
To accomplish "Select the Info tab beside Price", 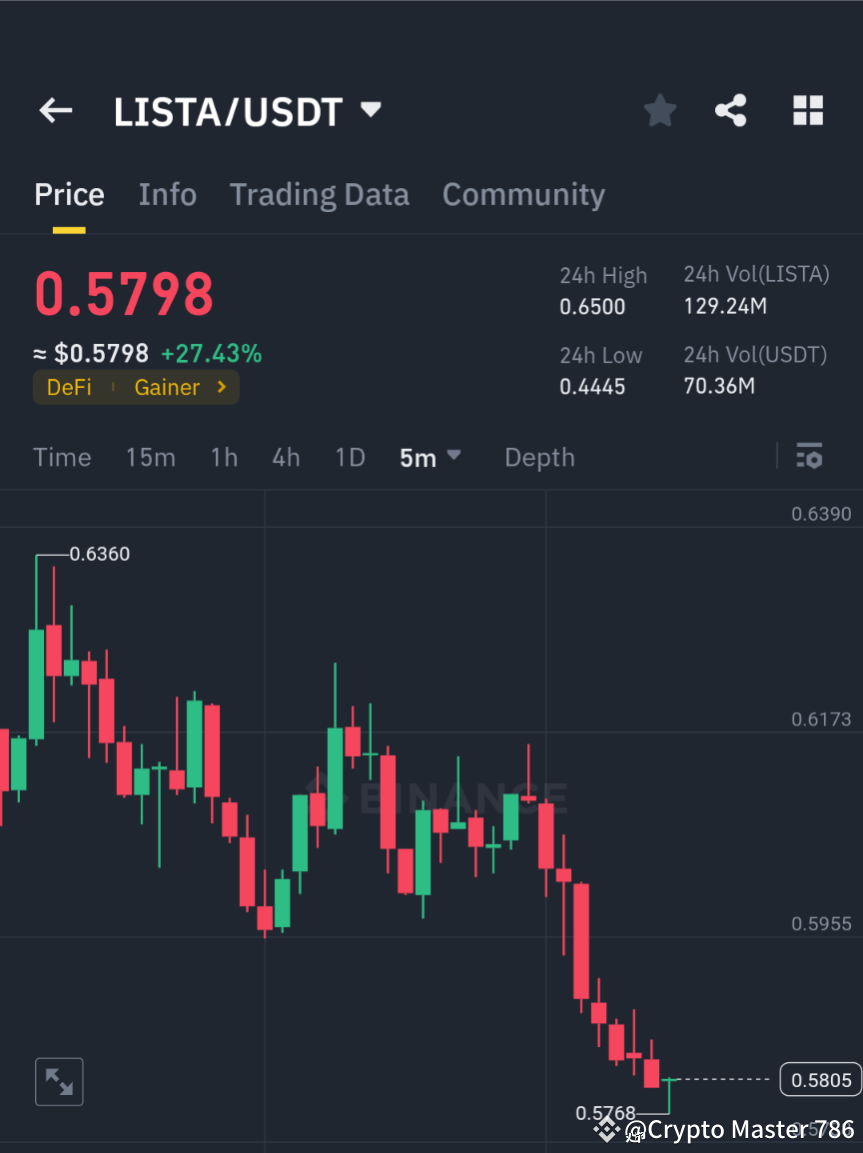I will 167,194.
